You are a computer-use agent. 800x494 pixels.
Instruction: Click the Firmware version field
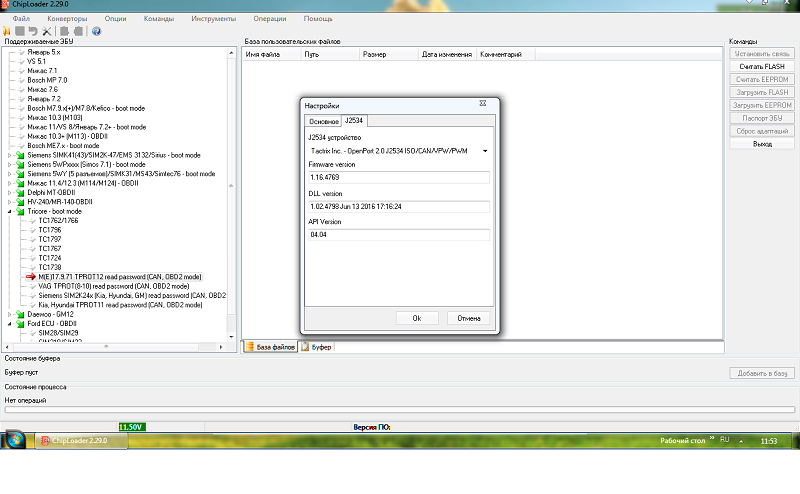(x=398, y=178)
